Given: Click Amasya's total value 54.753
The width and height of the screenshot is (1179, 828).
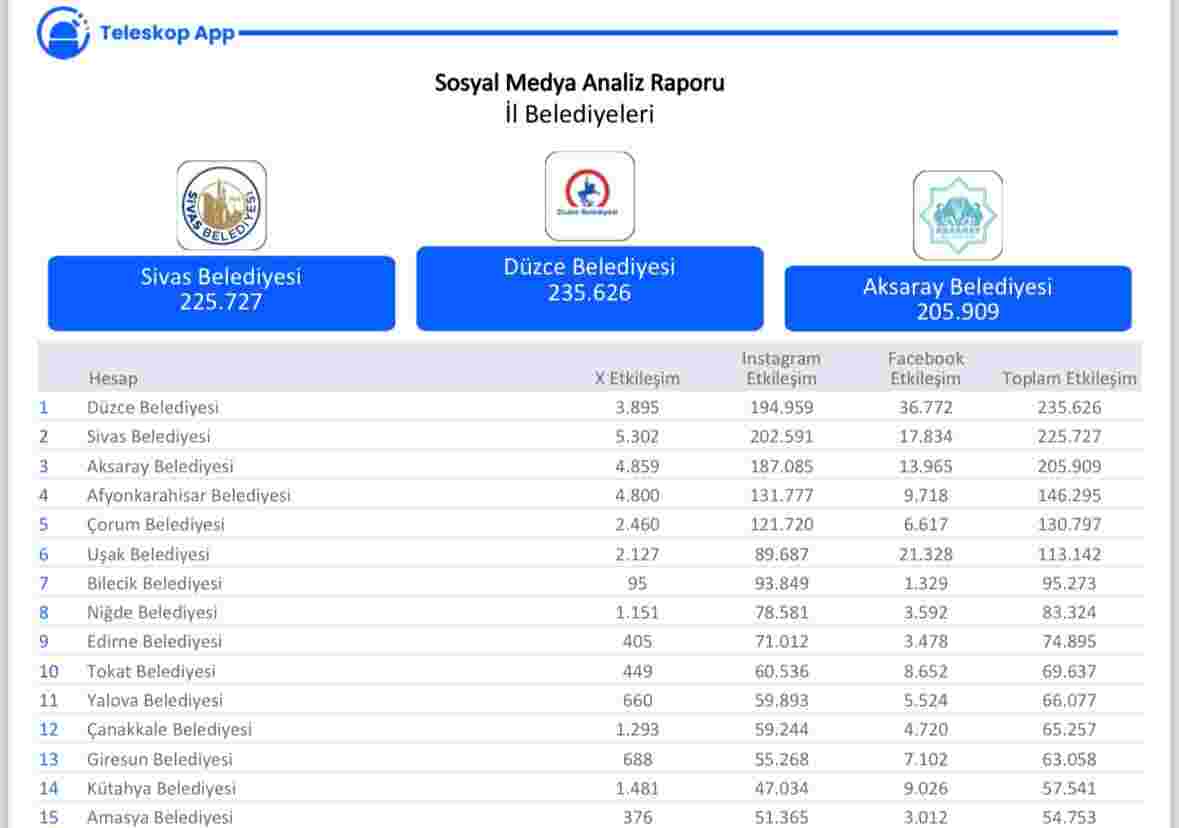Looking at the screenshot, I should [1069, 817].
